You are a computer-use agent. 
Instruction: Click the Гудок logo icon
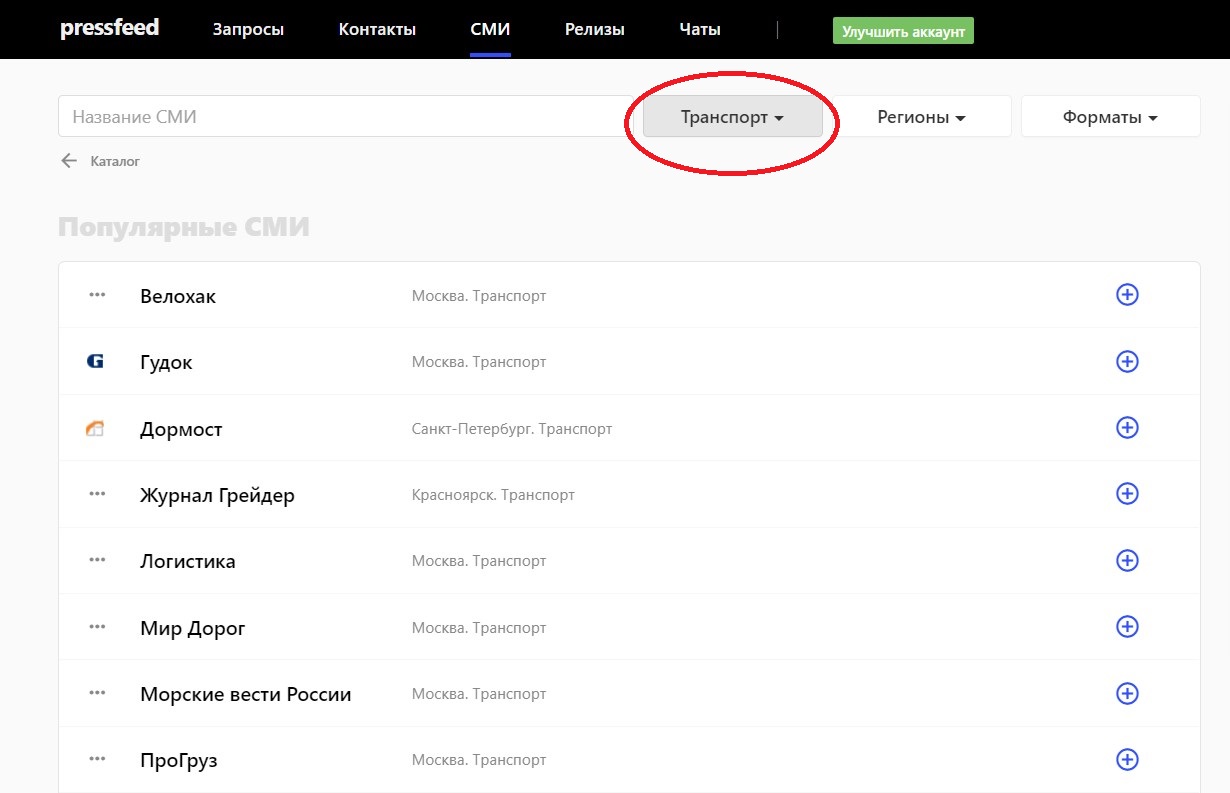(96, 362)
